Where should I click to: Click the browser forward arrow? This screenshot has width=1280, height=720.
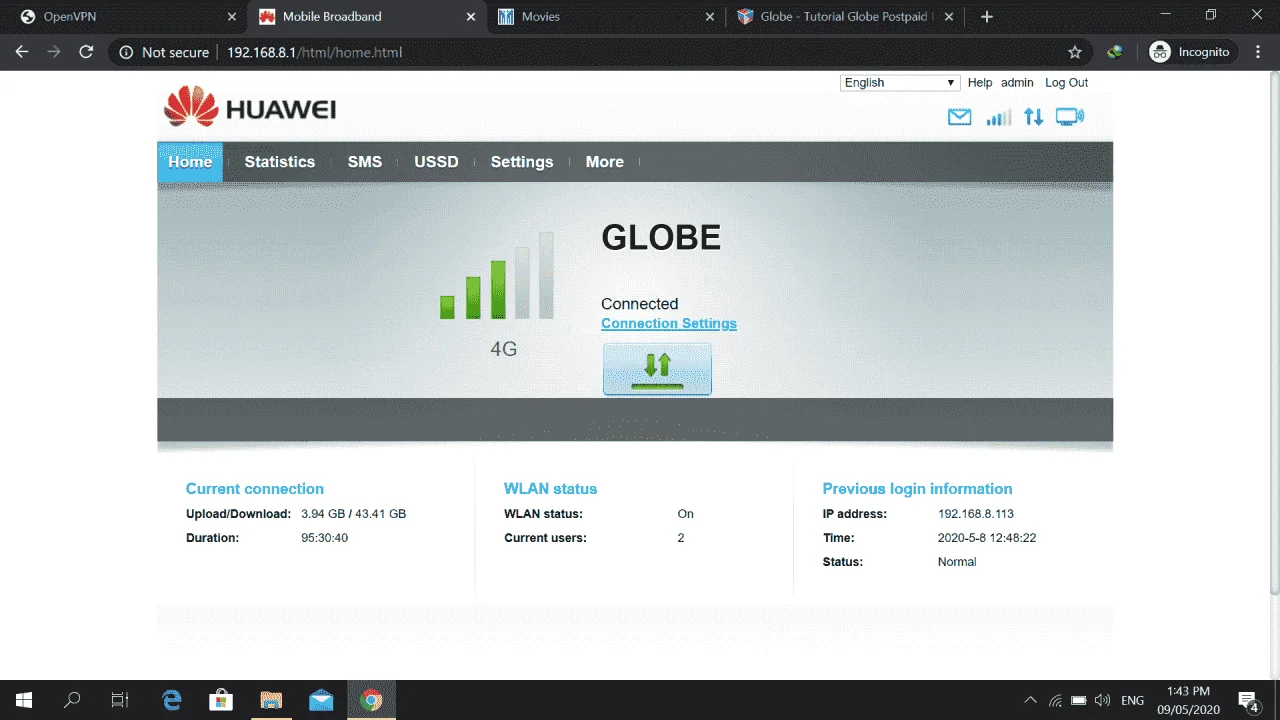click(54, 52)
